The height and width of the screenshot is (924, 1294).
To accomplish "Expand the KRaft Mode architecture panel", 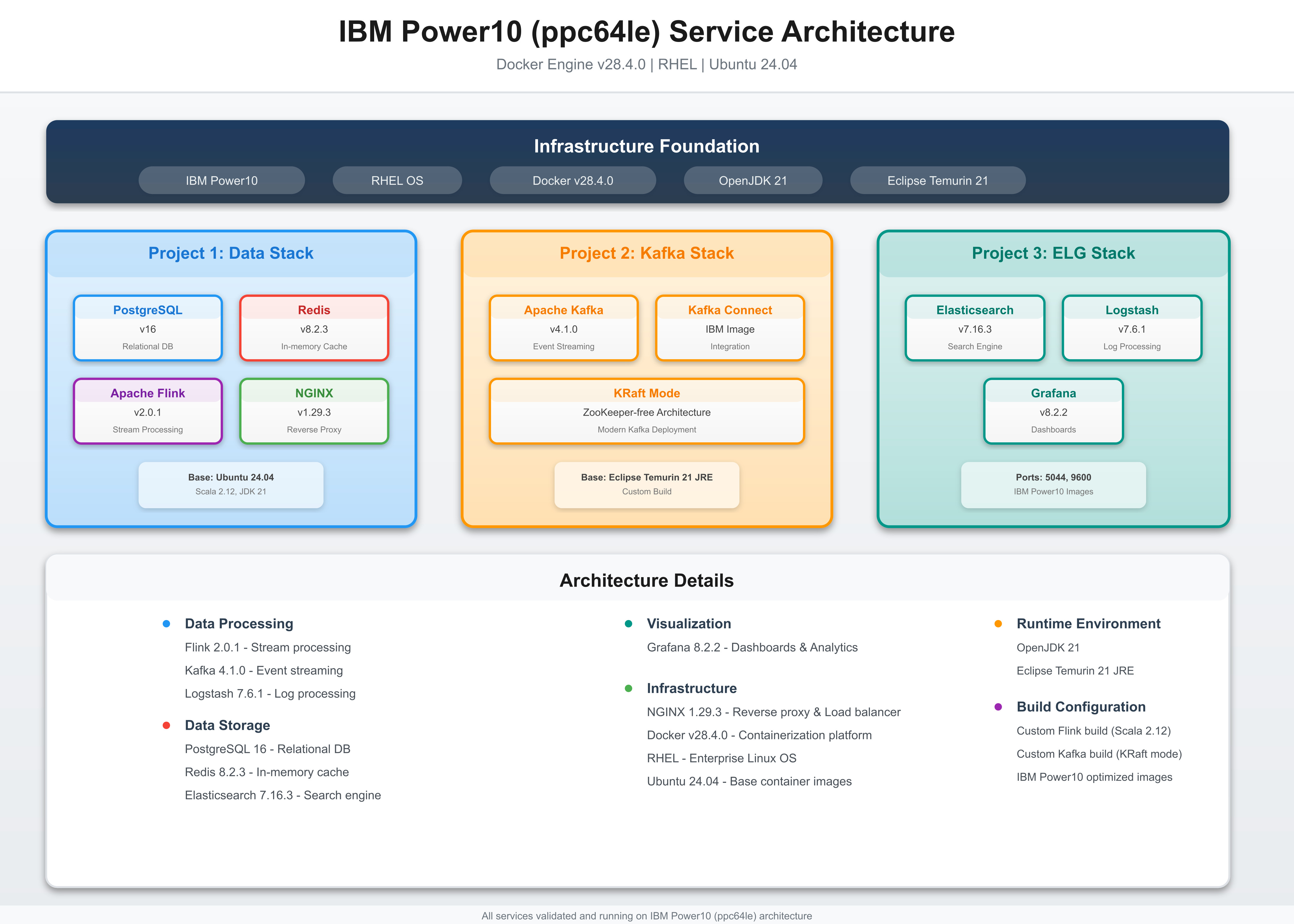I will click(647, 411).
